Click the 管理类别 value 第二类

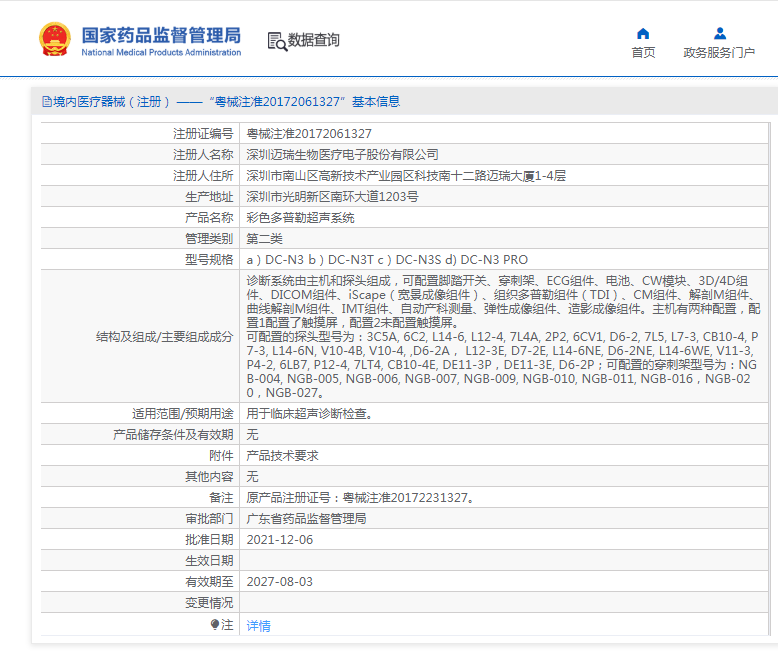pos(265,238)
